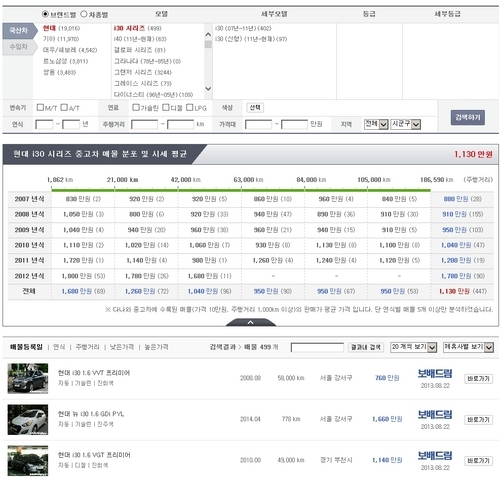Select the 차종별 radio button

(84, 14)
